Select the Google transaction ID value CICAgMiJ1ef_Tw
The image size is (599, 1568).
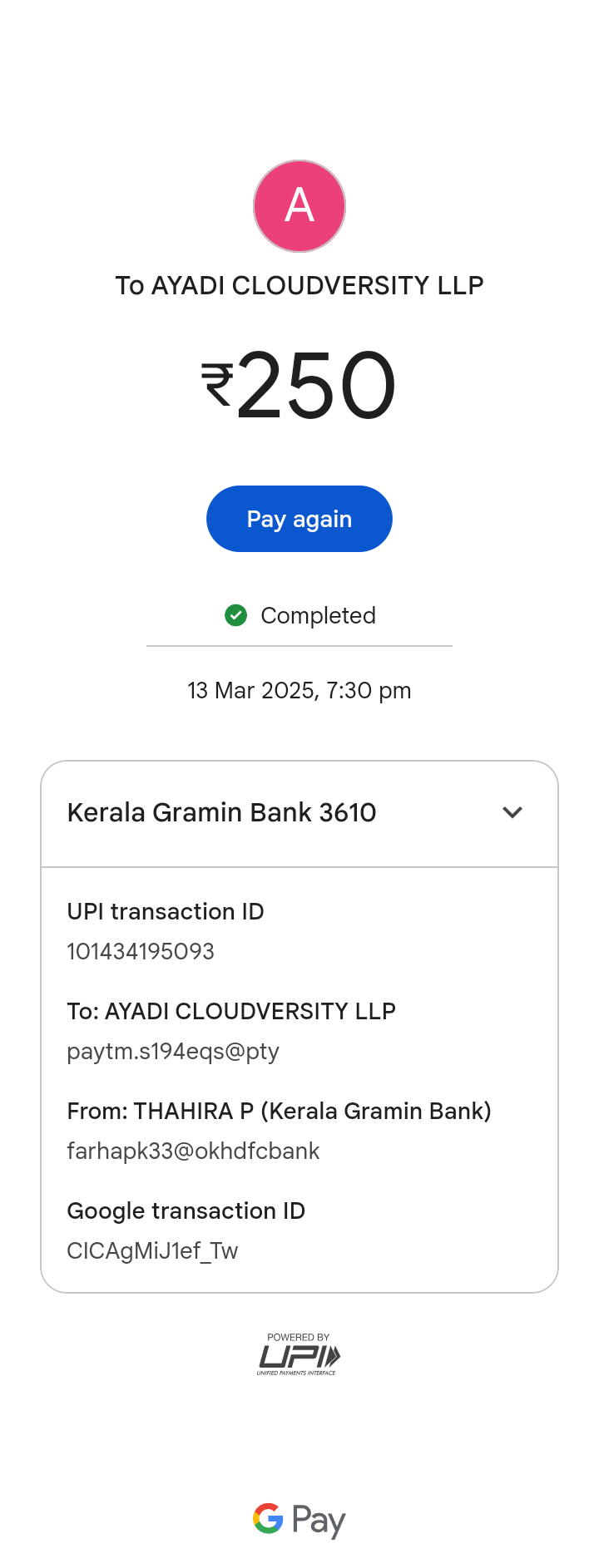point(152,1250)
